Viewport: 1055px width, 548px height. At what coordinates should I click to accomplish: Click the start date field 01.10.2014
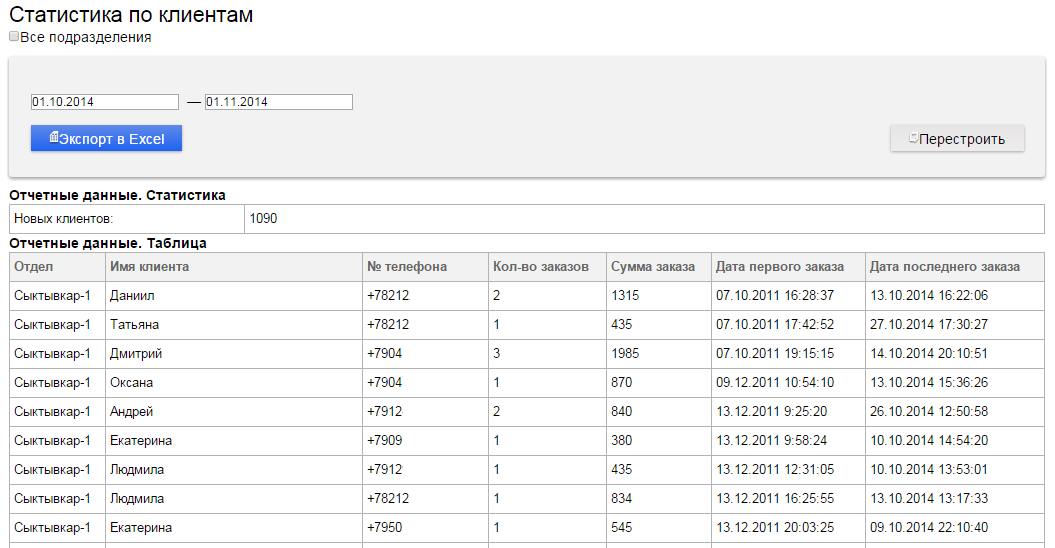point(105,102)
